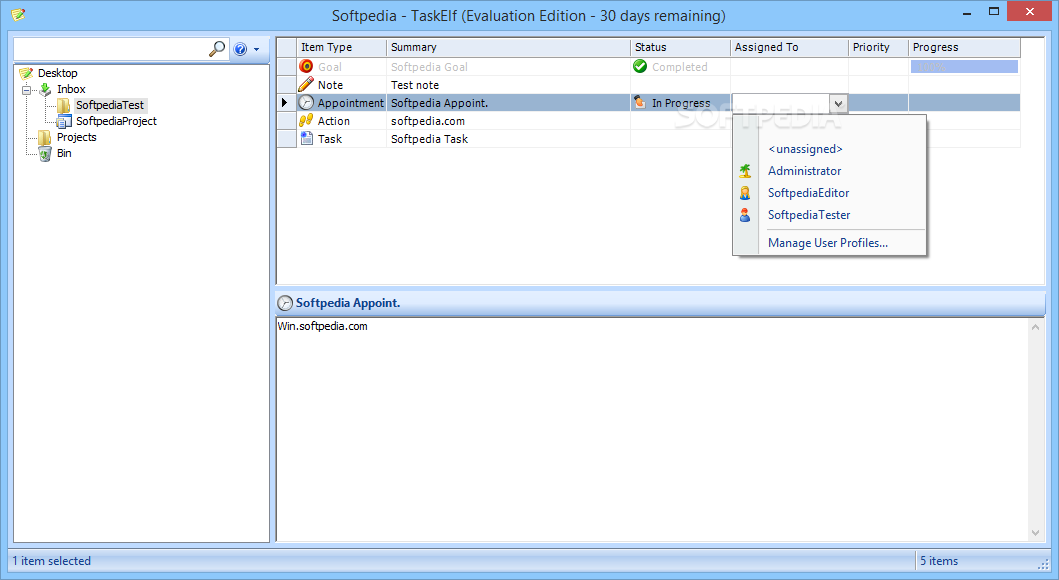Click the 'In Progress' status text

[x=681, y=103]
